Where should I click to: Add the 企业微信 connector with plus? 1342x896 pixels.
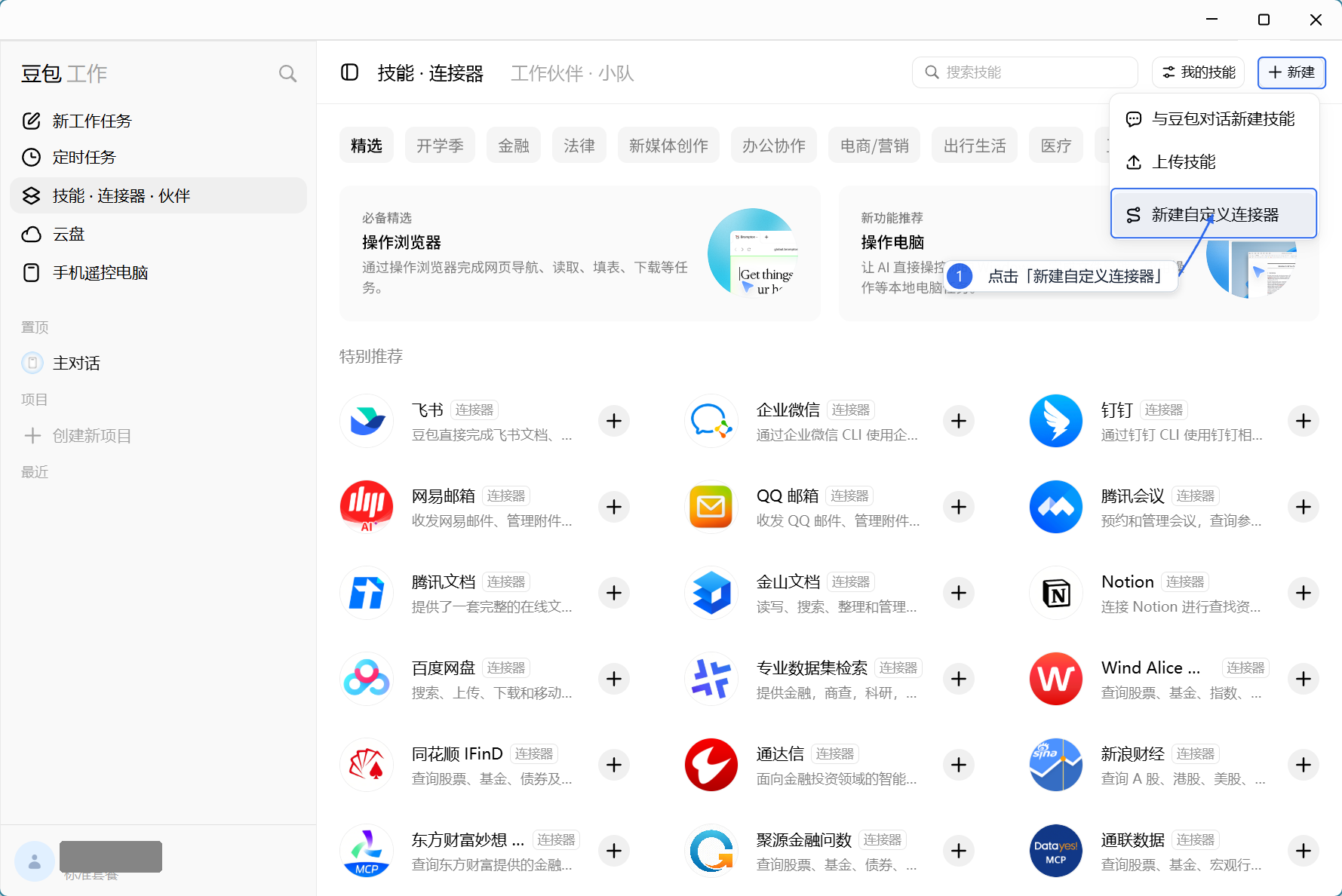click(959, 421)
